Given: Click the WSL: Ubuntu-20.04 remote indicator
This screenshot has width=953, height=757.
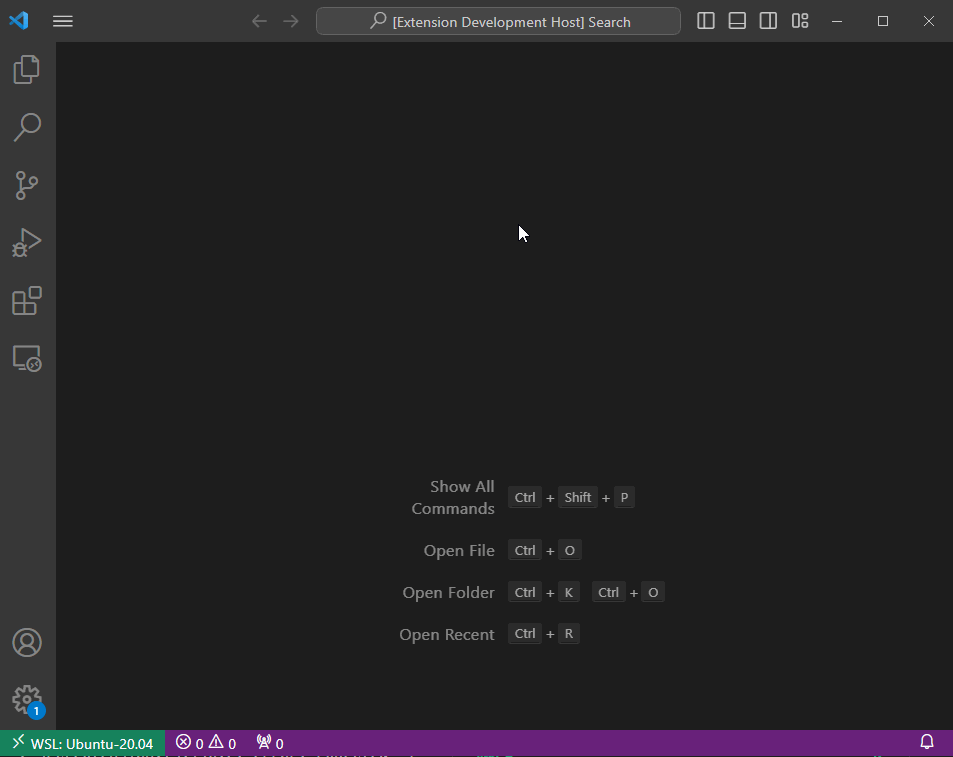Looking at the screenshot, I should [83, 743].
